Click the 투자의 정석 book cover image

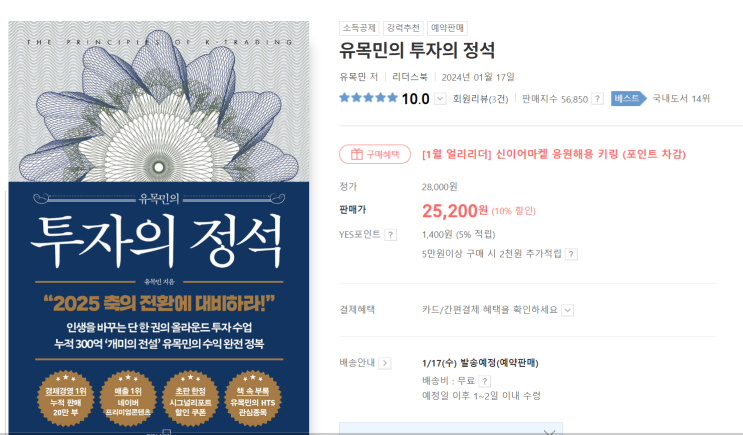(159, 227)
